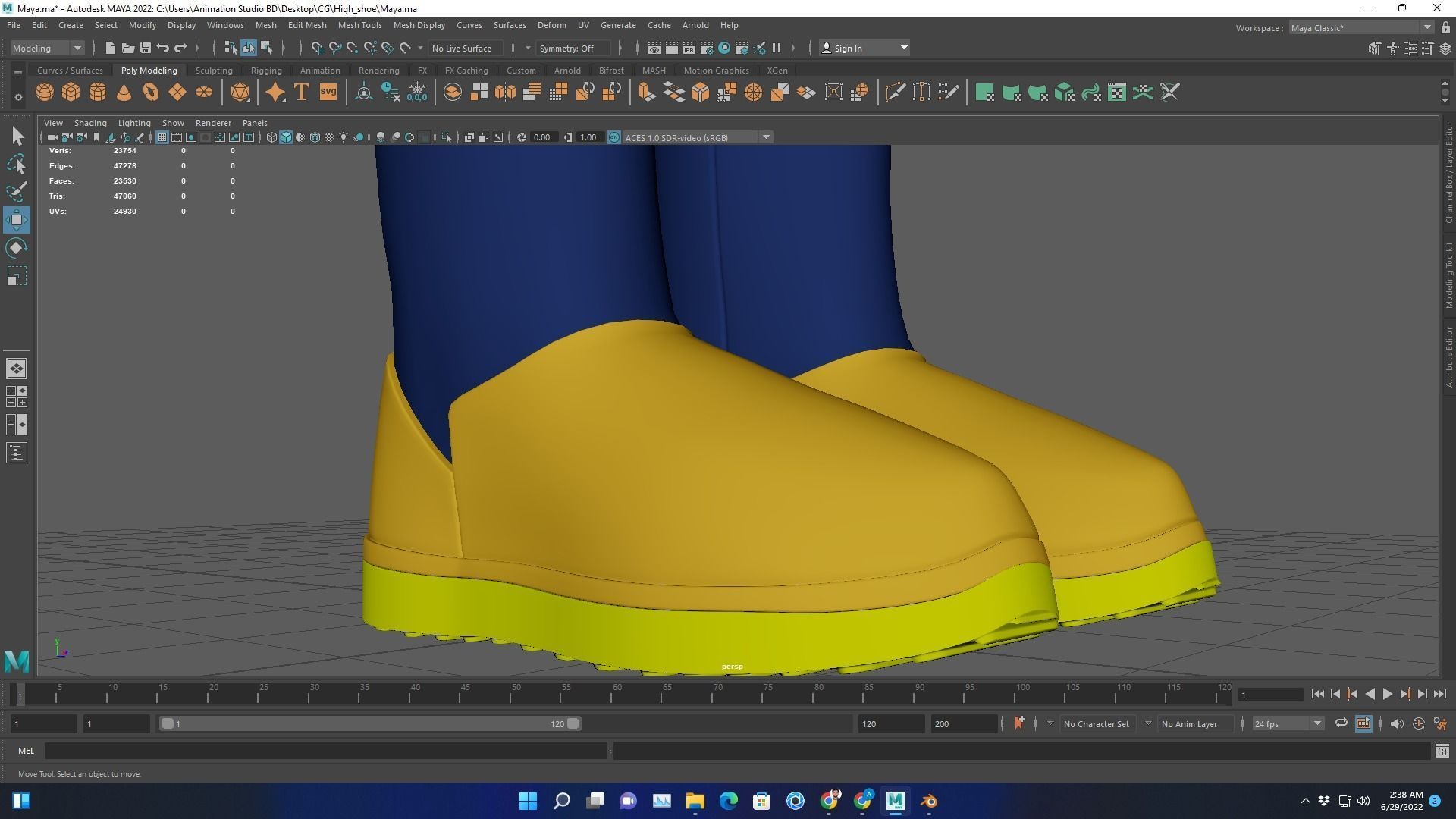Click the Save scene icon
The width and height of the screenshot is (1456, 819).
tap(146, 48)
